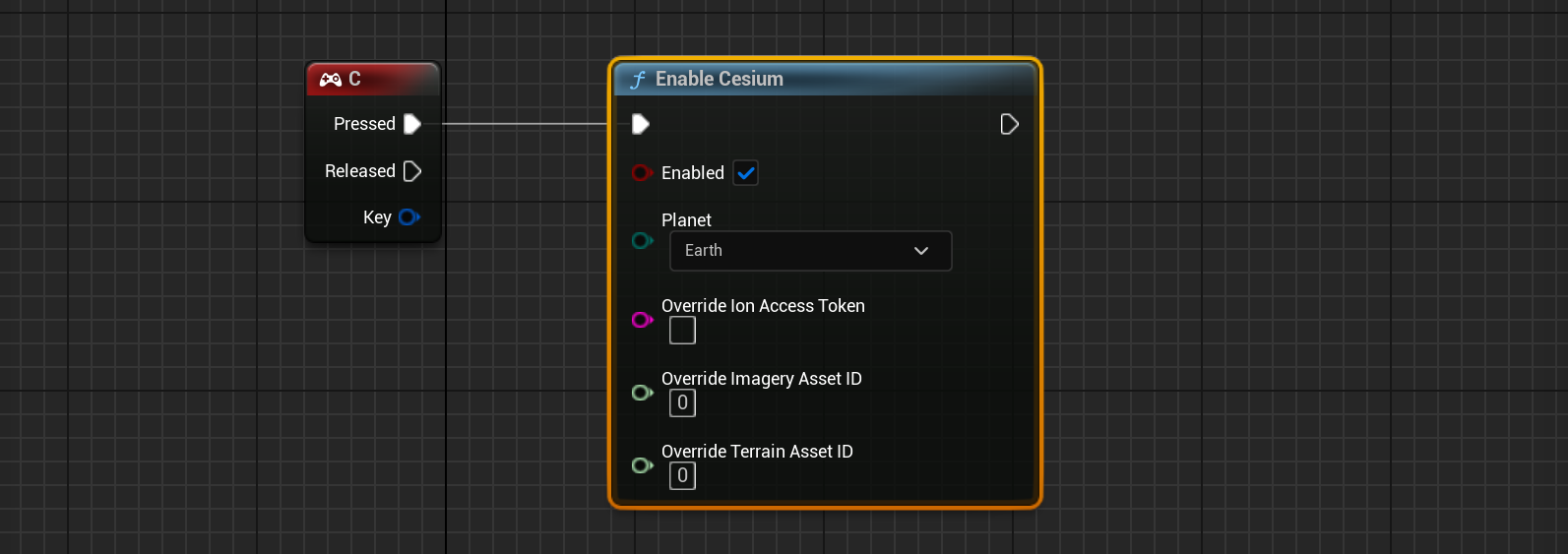Click the Override Imagery Asset ID value field
The width and height of the screenshot is (1568, 554).
pos(682,403)
